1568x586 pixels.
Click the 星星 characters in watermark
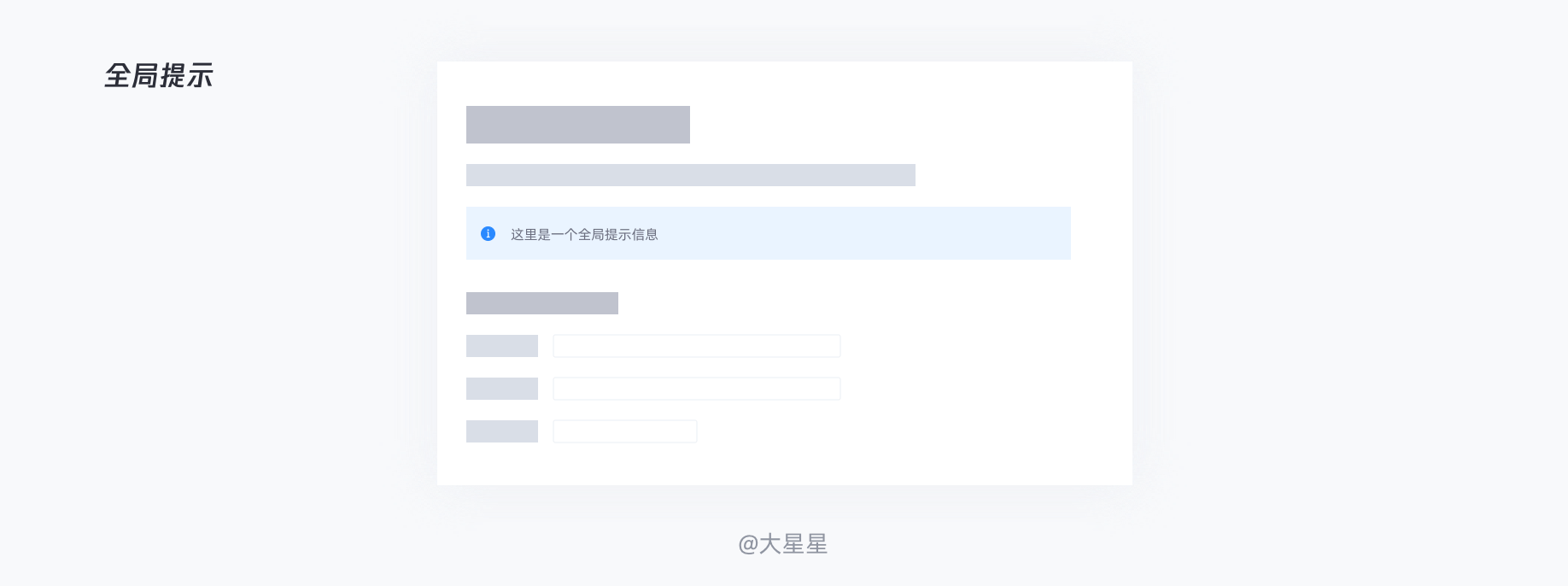coord(805,544)
